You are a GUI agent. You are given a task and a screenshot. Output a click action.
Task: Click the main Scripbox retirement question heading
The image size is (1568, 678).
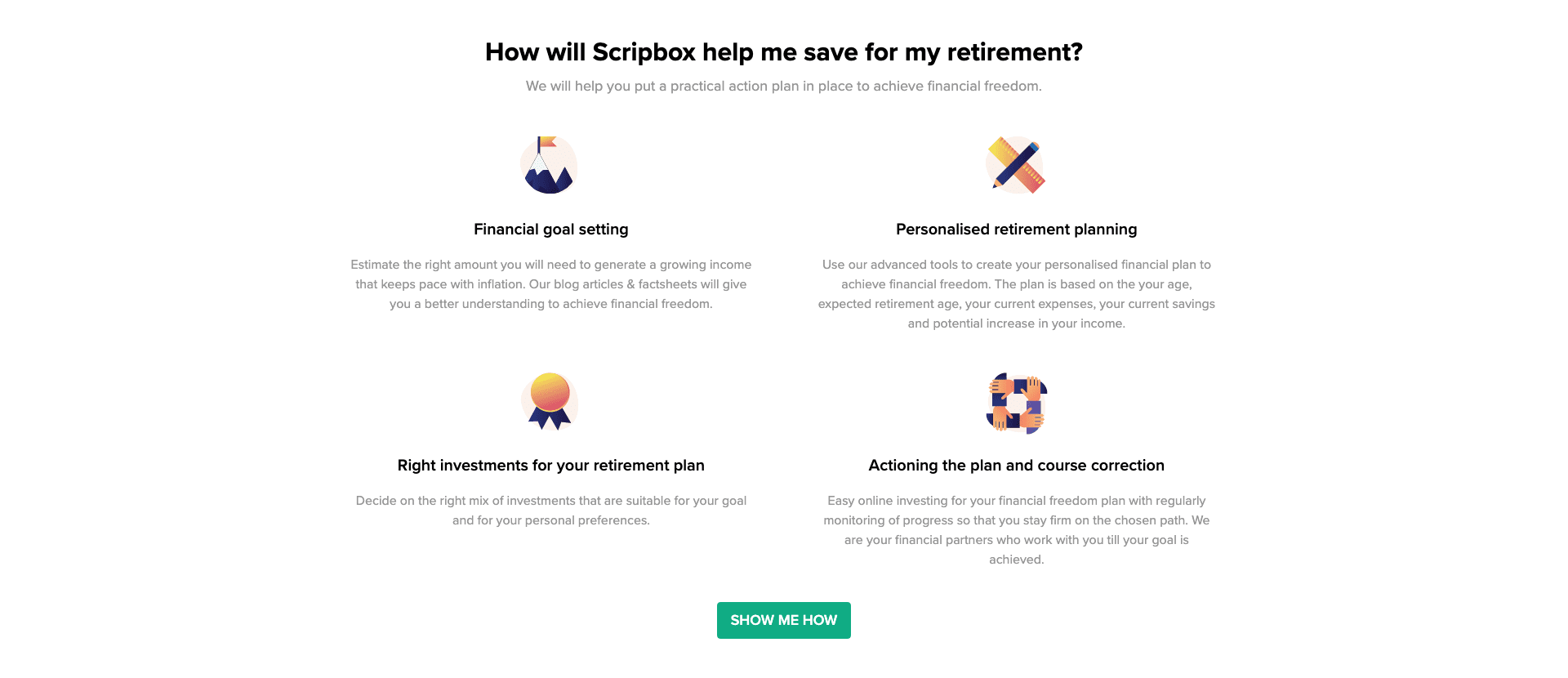tap(784, 52)
